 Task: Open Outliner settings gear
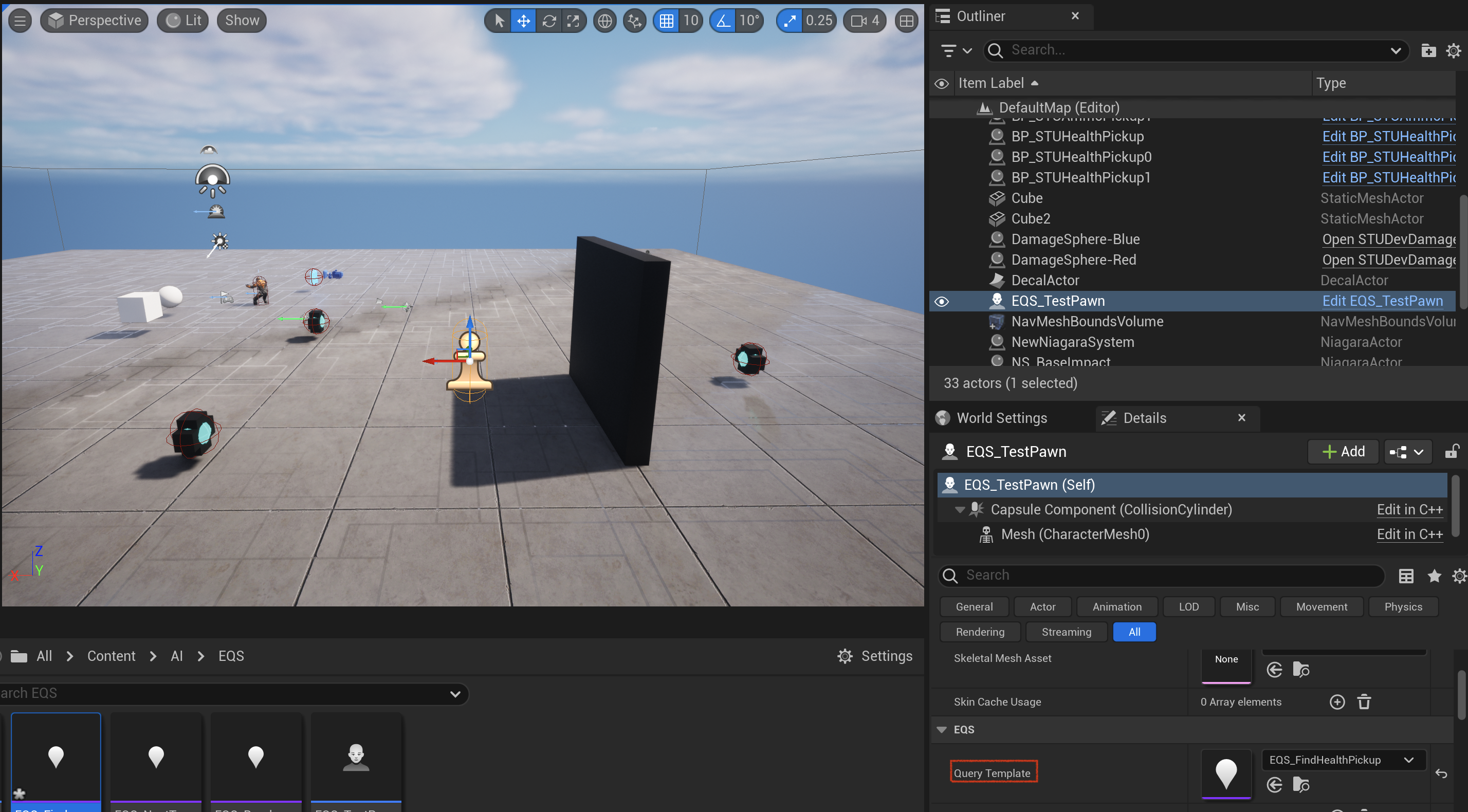[x=1453, y=51]
